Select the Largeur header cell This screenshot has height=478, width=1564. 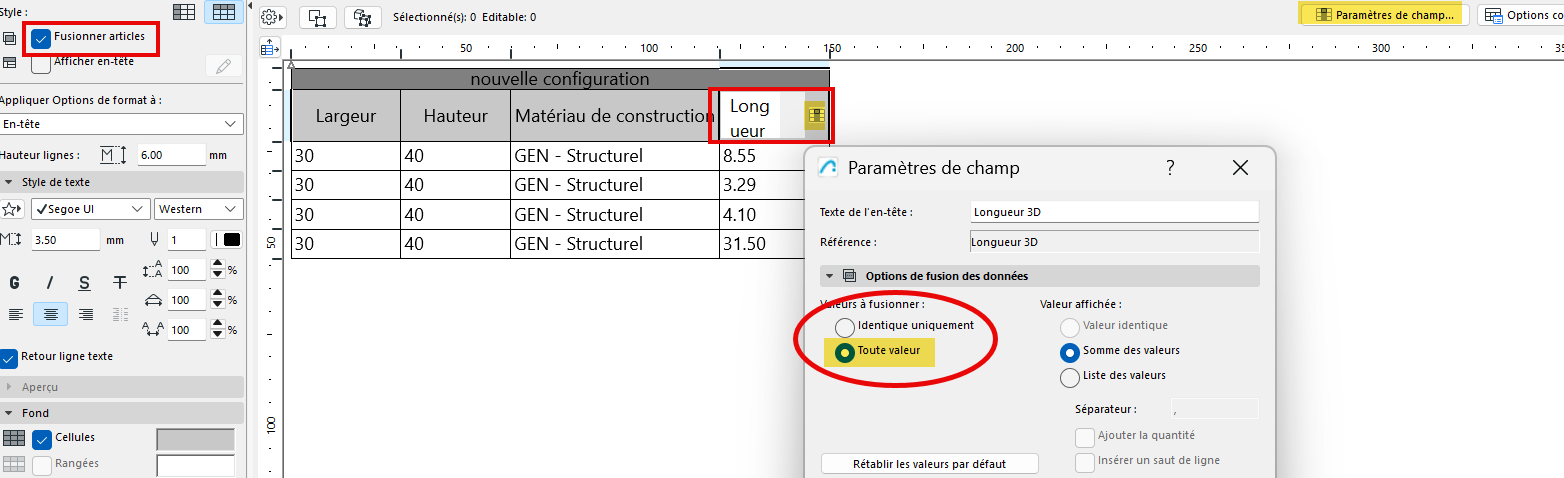point(346,115)
